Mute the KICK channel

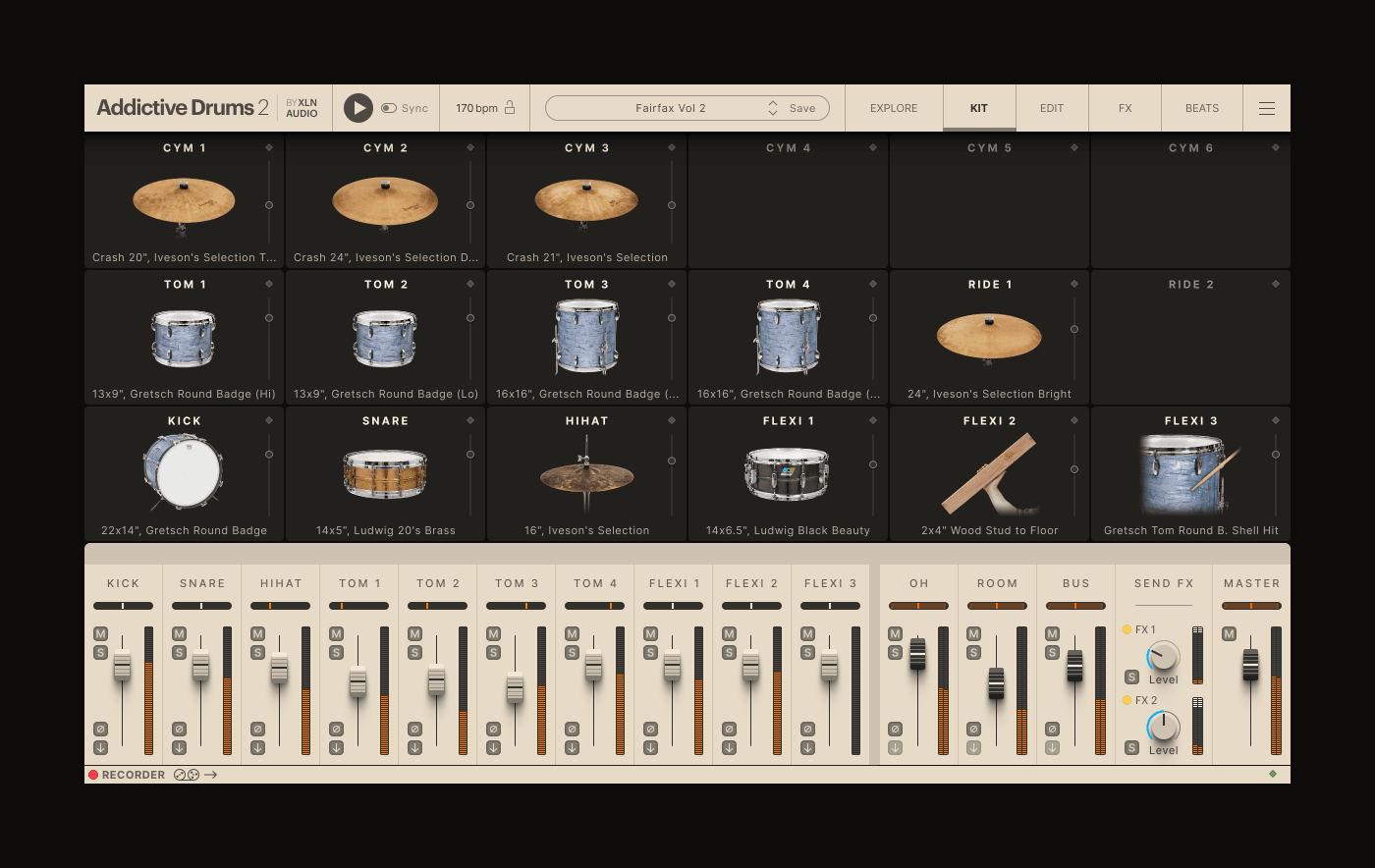[100, 634]
